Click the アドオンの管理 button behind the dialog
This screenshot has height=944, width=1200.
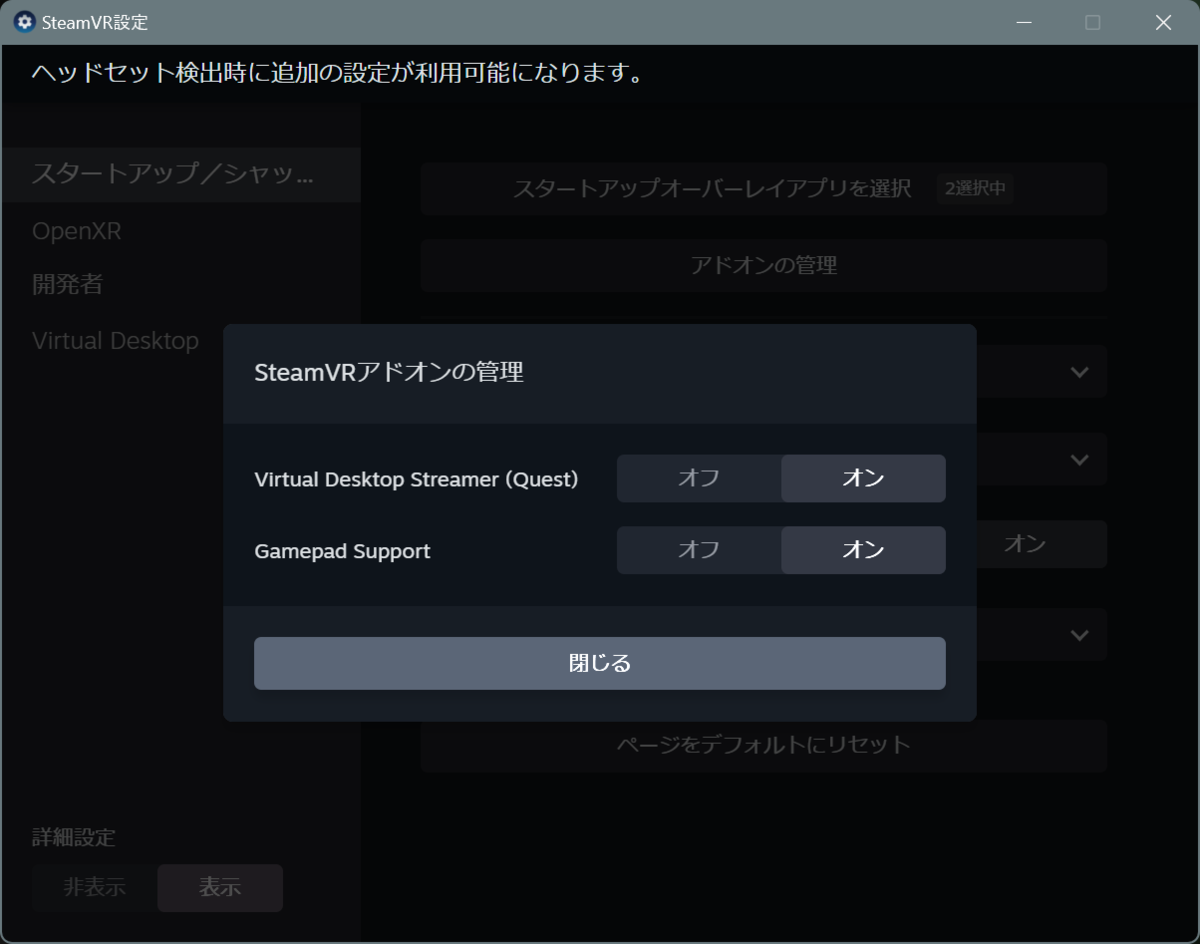point(764,265)
